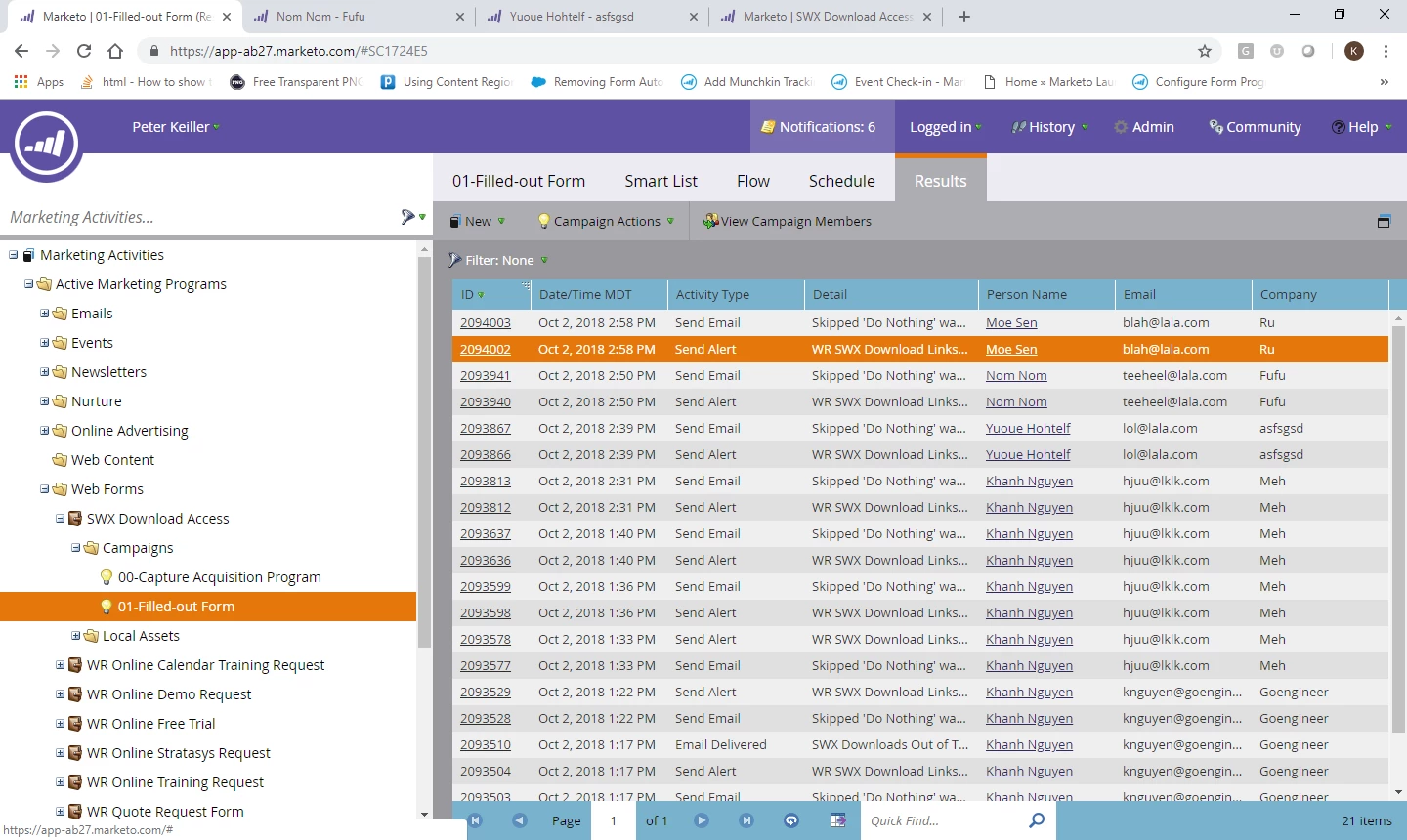Screen dimensions: 1407x840
Task: Click the page number field
Action: pyautogui.click(x=614, y=820)
